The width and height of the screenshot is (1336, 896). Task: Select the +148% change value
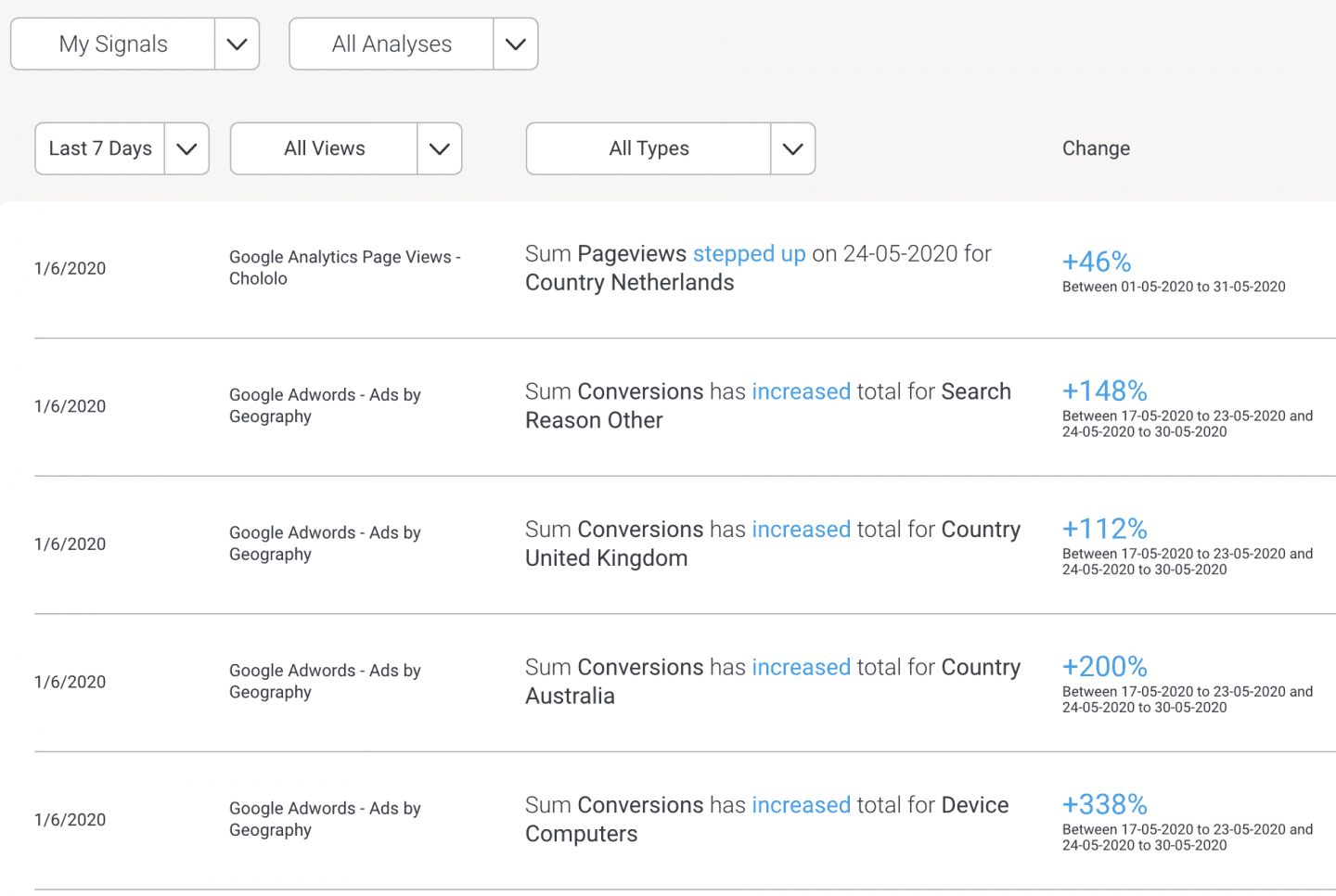(x=1104, y=391)
